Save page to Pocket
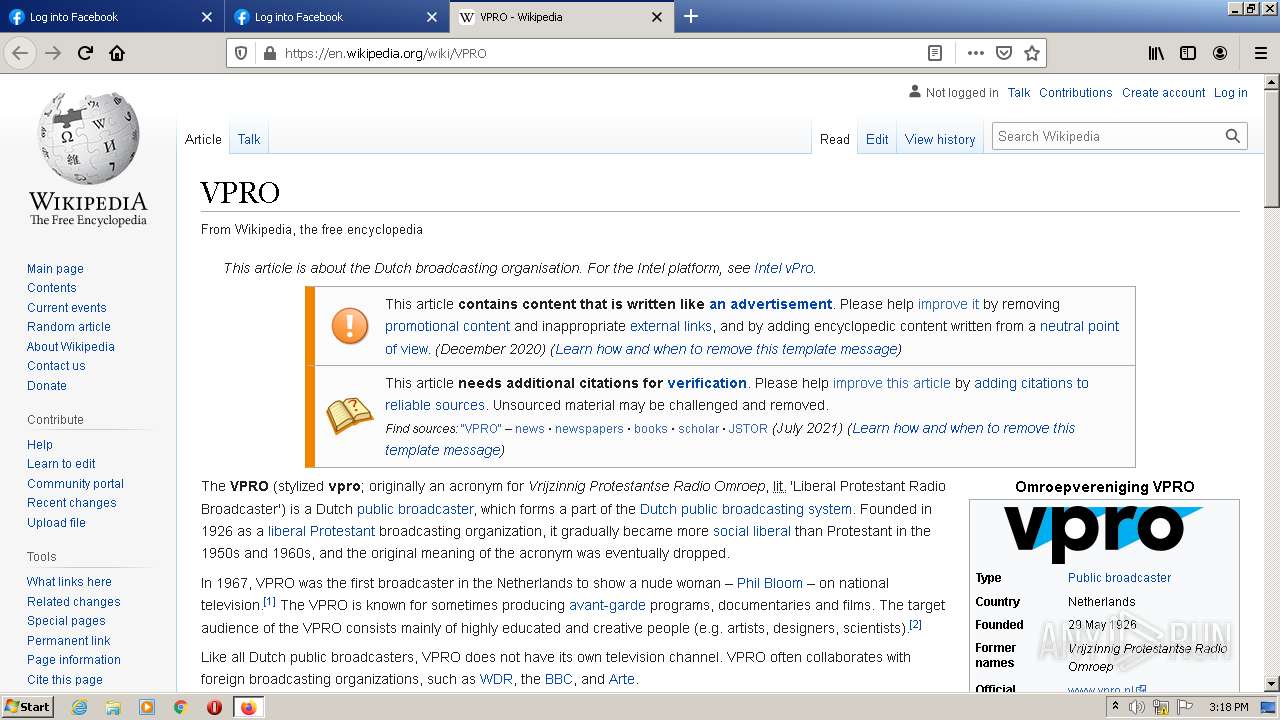This screenshot has width=1280, height=720. coord(1003,53)
